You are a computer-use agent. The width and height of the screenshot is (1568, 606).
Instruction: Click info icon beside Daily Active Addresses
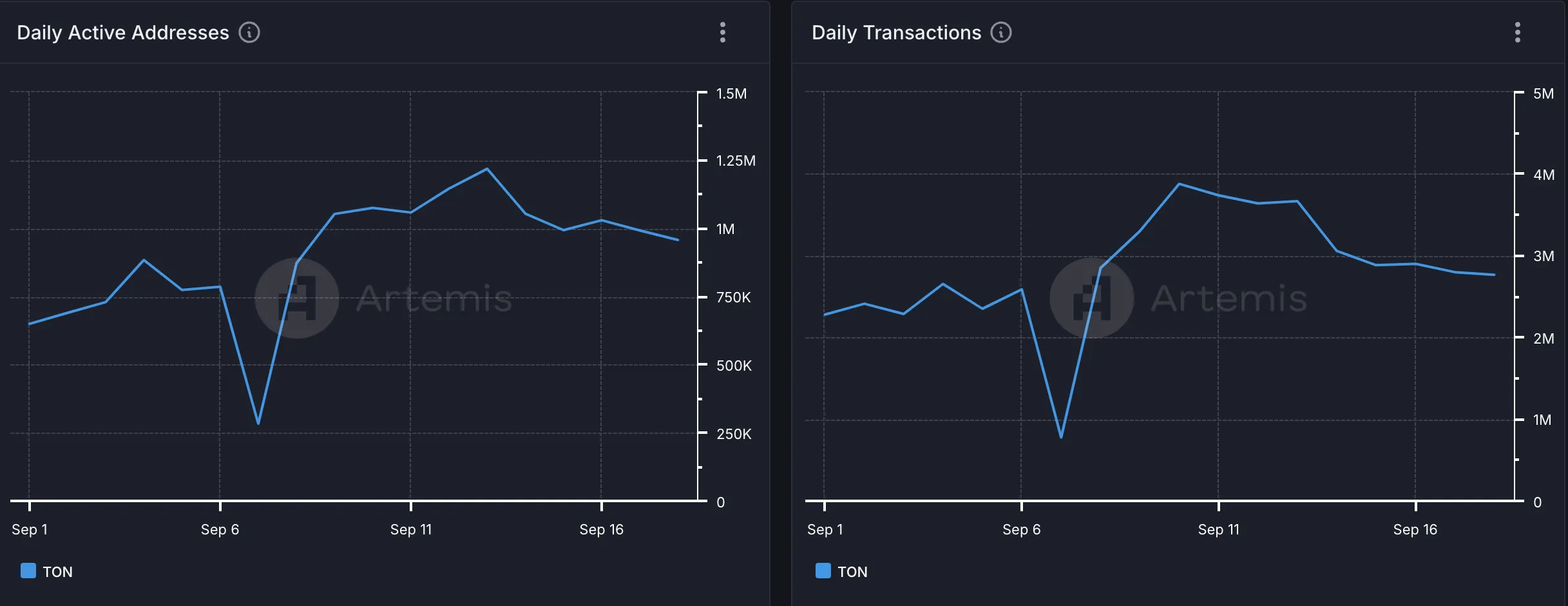click(x=249, y=32)
